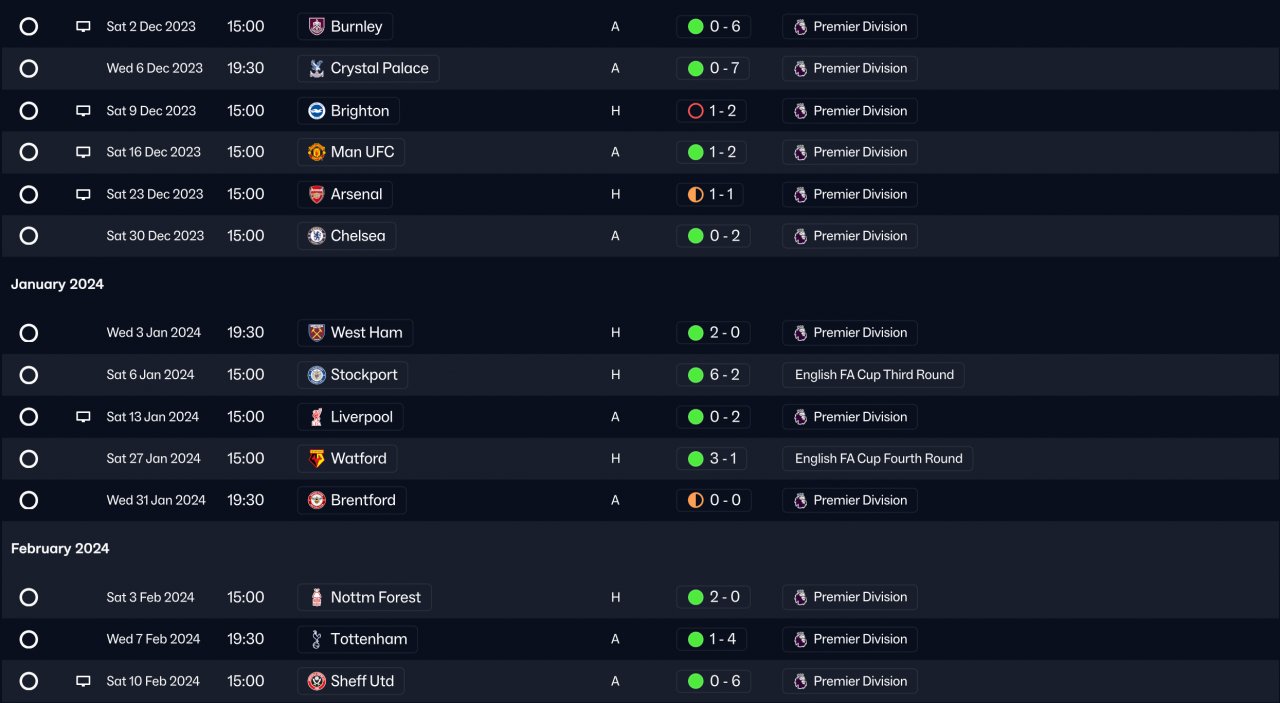This screenshot has height=703, width=1280.
Task: Select the radio circle for Tottenham fixture
Action: 29,639
